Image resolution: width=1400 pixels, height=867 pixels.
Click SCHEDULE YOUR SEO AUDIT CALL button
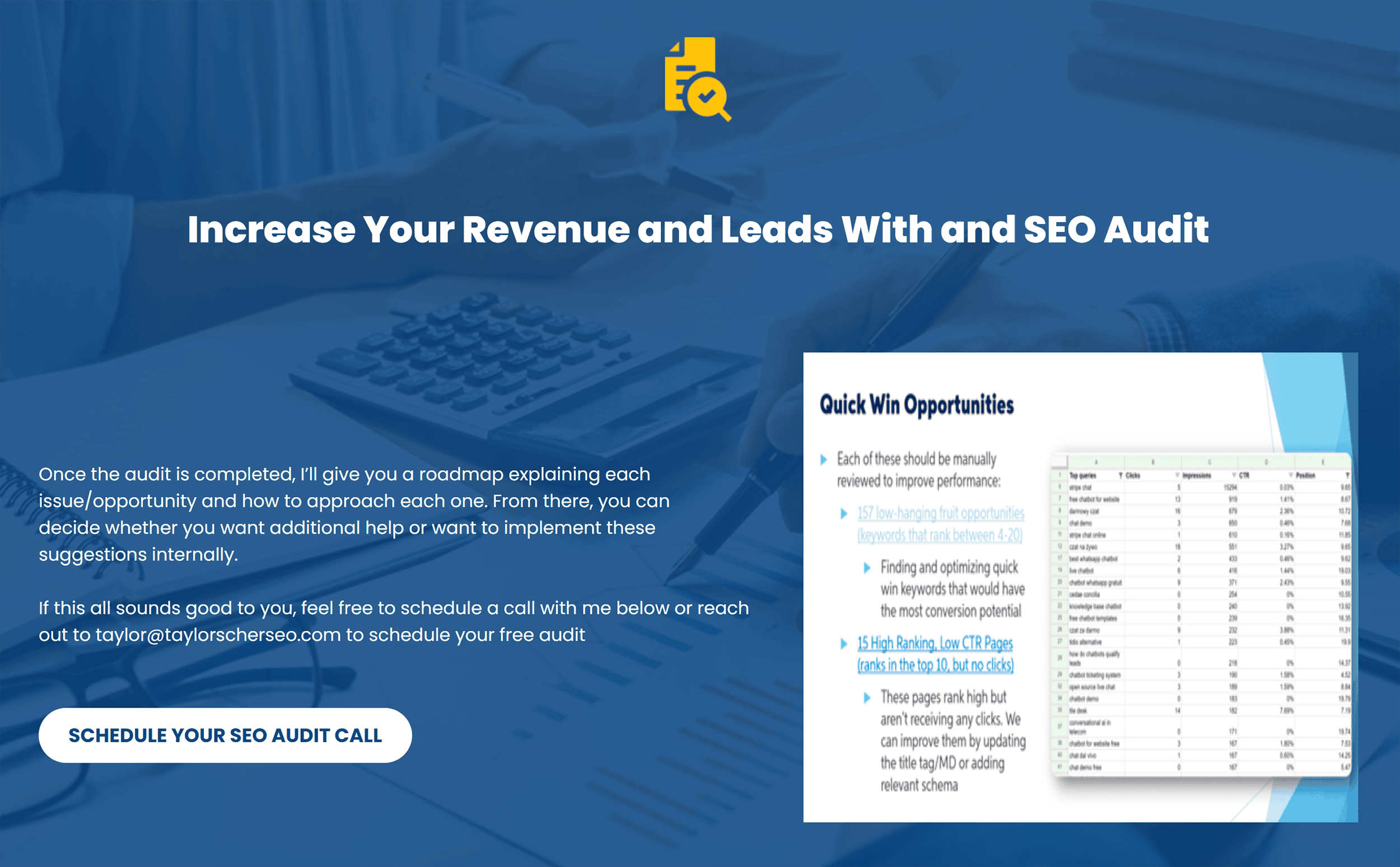[224, 734]
